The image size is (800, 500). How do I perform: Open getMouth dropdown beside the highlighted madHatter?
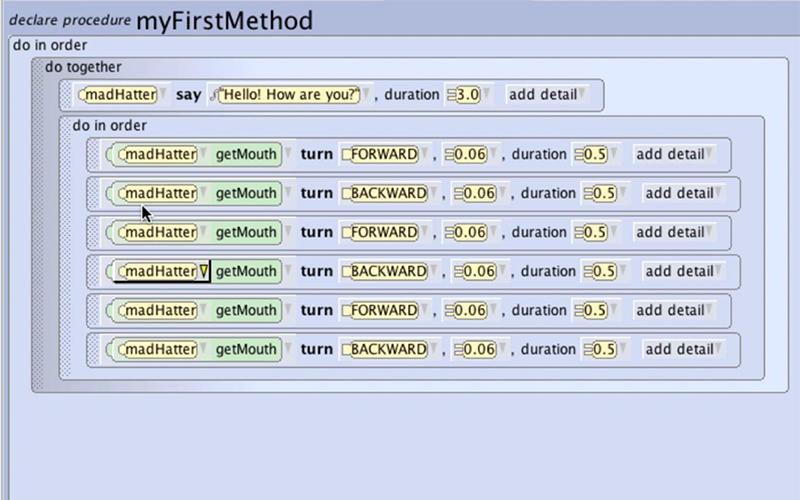click(288, 271)
